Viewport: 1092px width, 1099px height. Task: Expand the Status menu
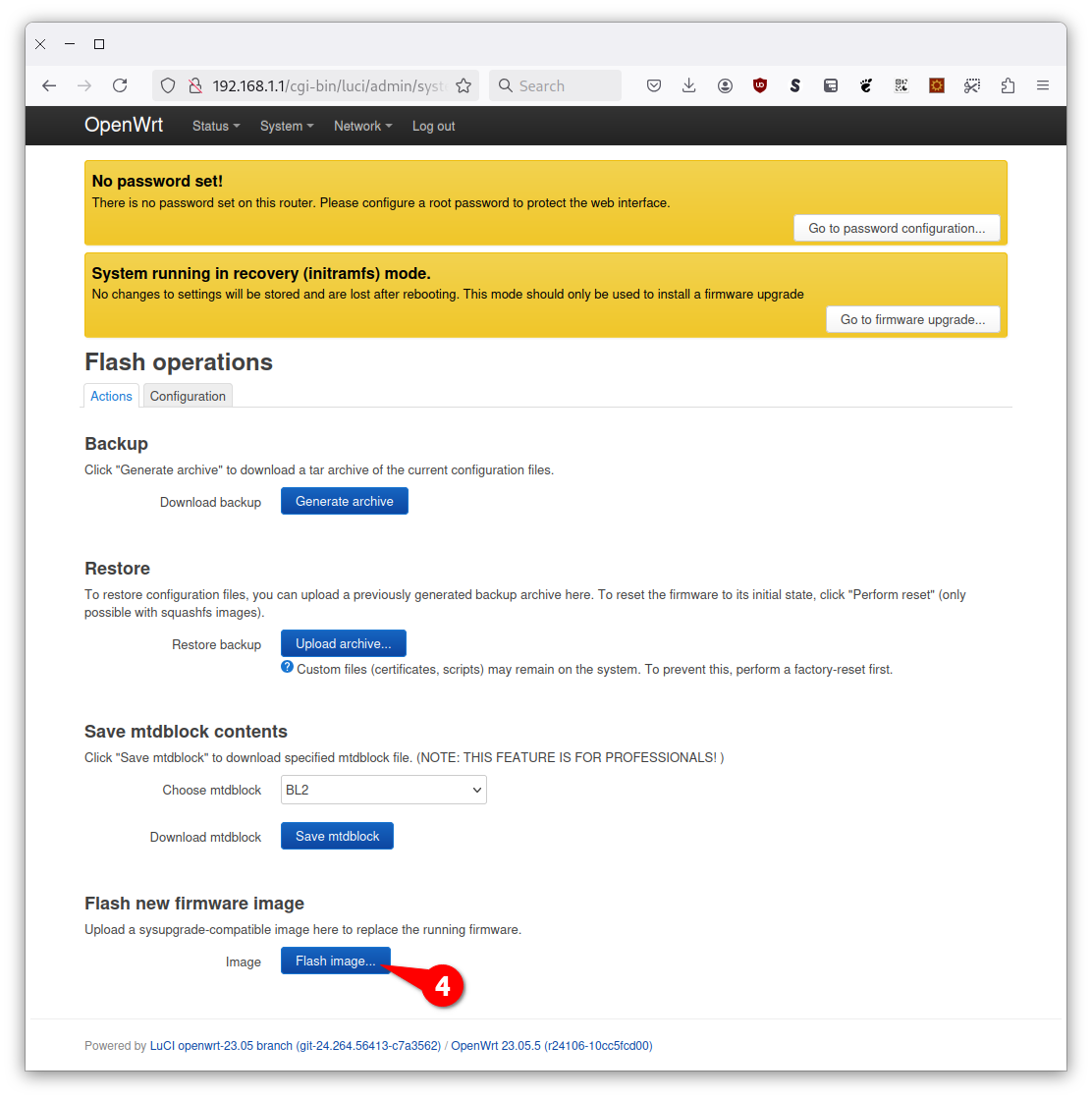tap(215, 126)
